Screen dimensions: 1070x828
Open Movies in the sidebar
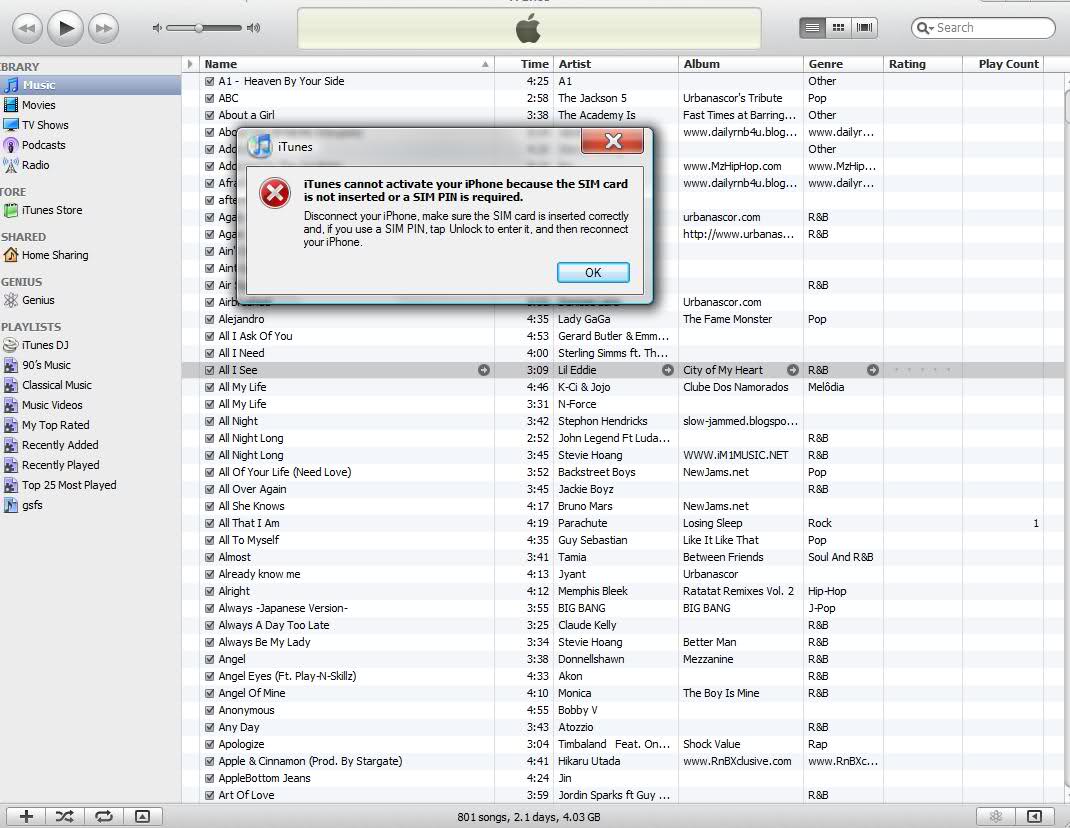click(x=90, y=105)
